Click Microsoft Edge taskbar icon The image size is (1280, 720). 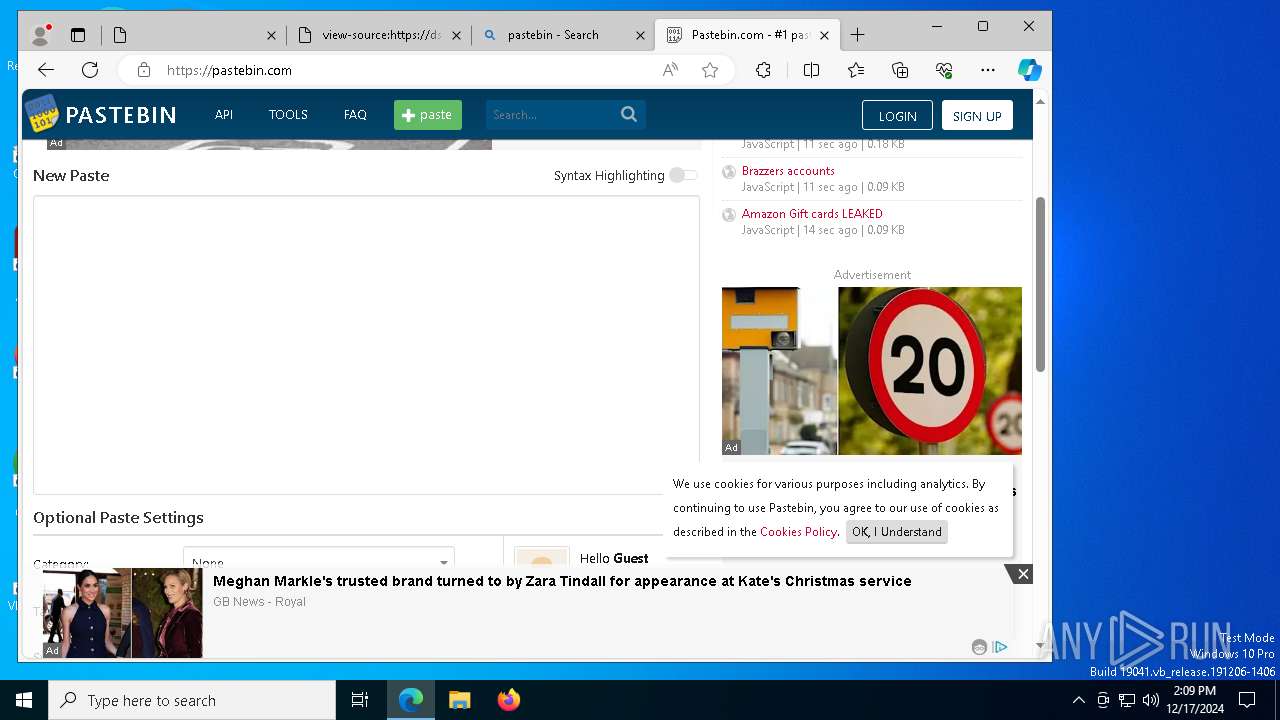(411, 700)
